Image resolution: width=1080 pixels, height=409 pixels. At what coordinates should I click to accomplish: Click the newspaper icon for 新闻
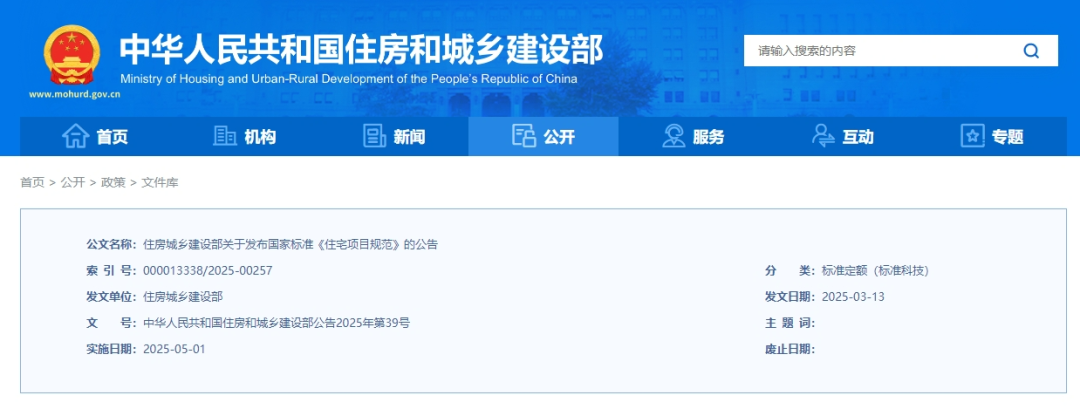click(x=374, y=137)
